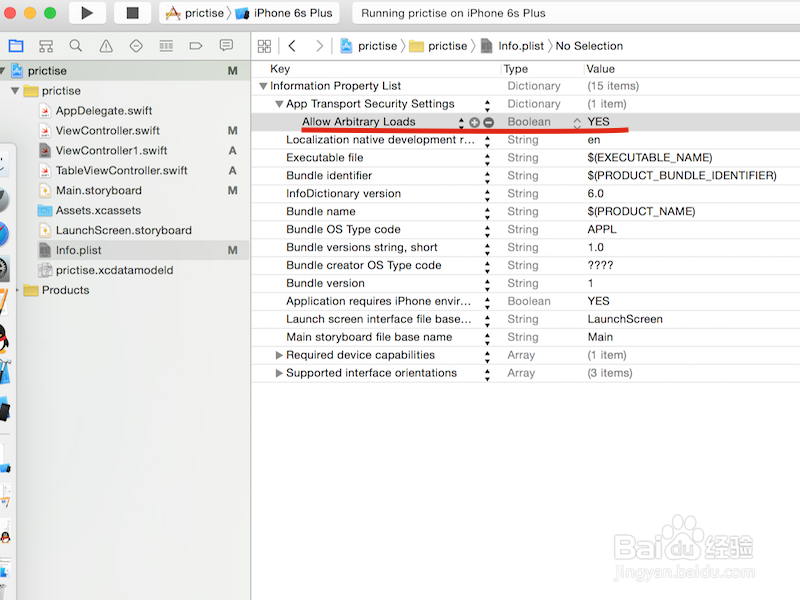Viewport: 800px width, 600px height.
Task: Select the LaunchScreen value cell
Action: [625, 319]
